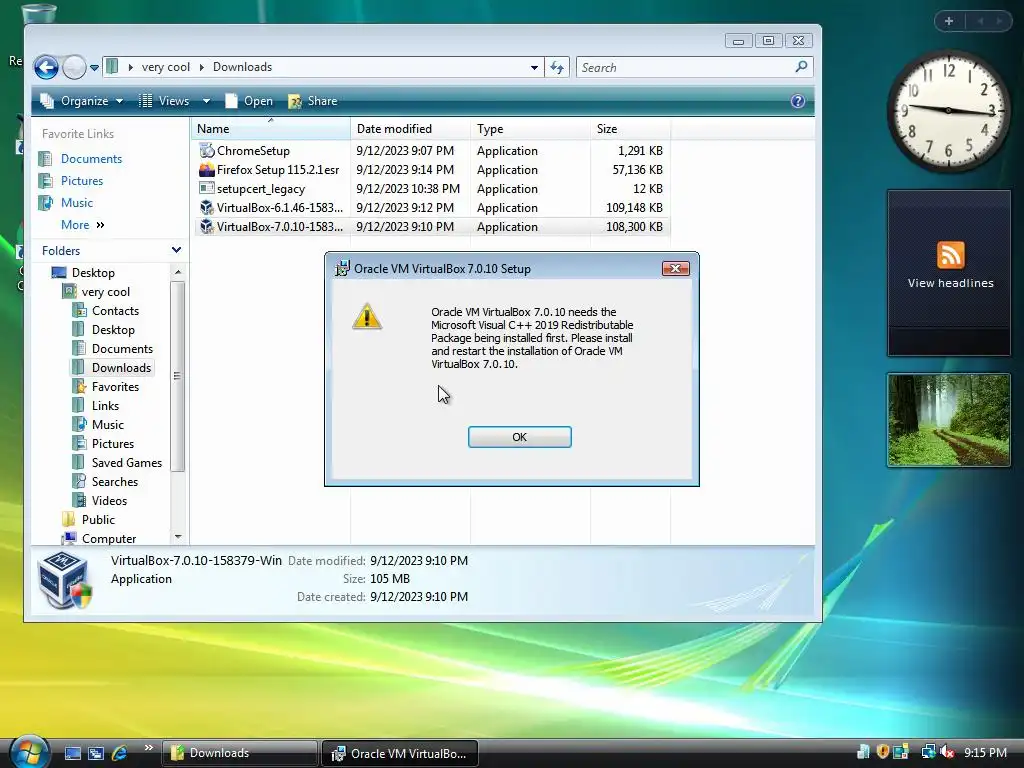Show More favorite links
1024x768 pixels.
coord(82,225)
